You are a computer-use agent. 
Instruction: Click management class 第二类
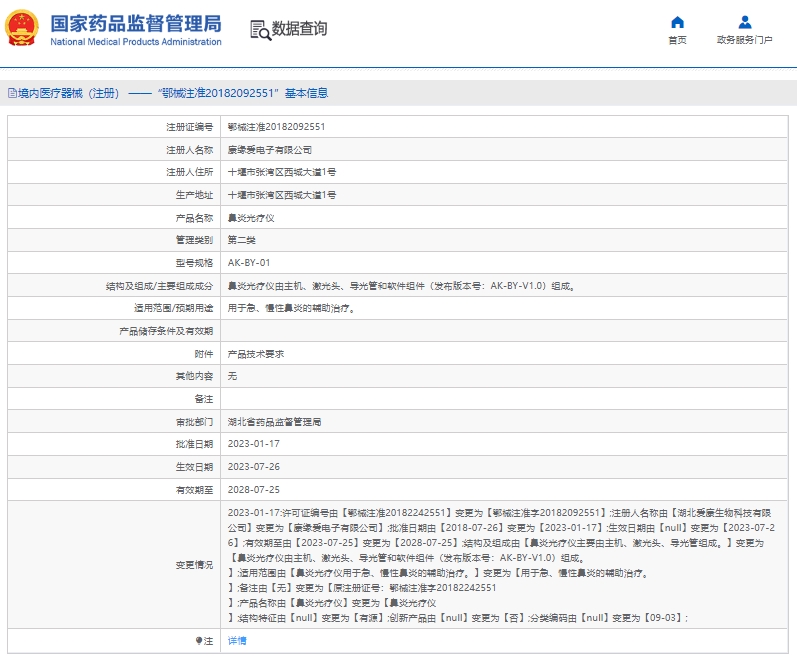(241, 240)
